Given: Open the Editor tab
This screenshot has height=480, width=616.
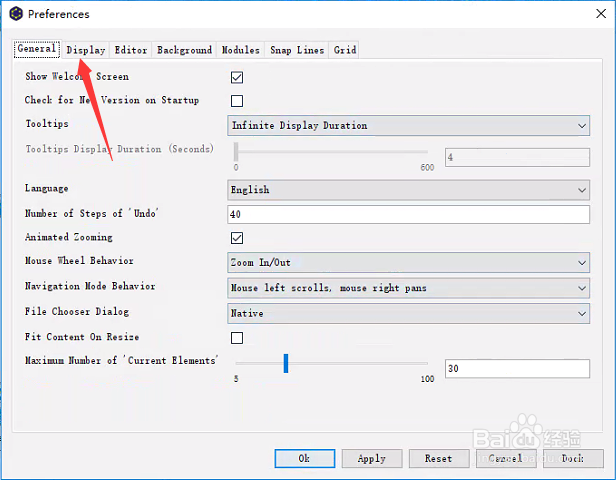Looking at the screenshot, I should (131, 50).
